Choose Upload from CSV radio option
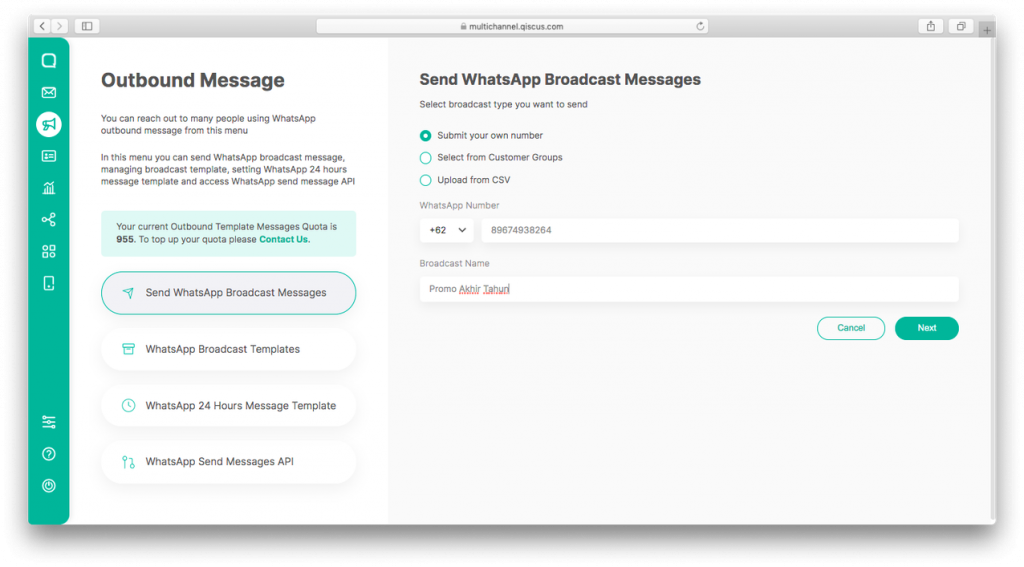Image resolution: width=1024 pixels, height=567 pixels. pos(425,180)
